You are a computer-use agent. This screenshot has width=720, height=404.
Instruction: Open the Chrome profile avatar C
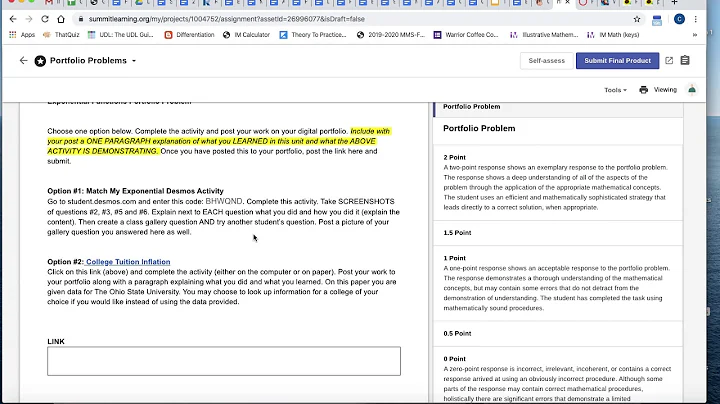point(679,19)
